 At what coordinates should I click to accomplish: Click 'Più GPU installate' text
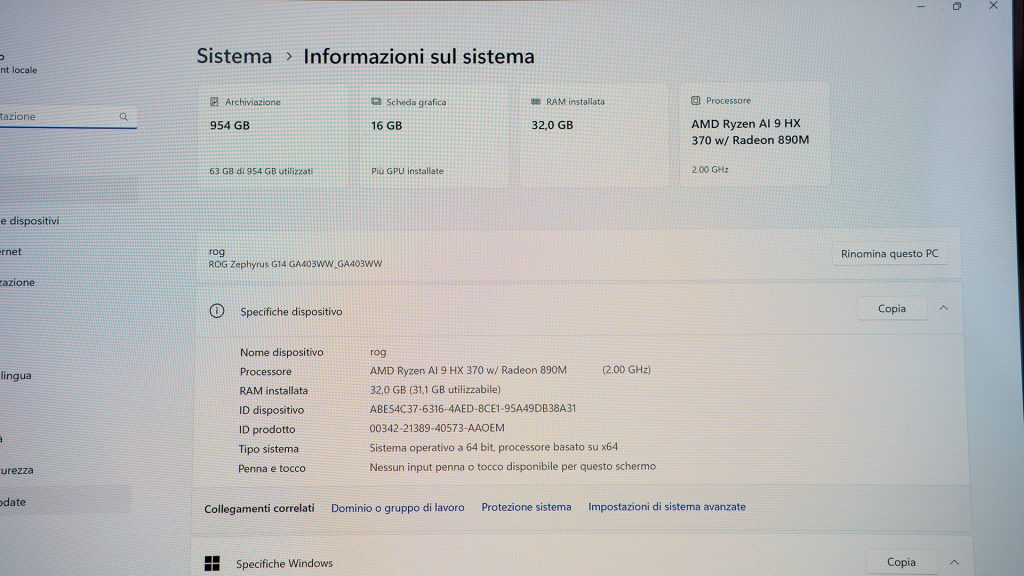pyautogui.click(x=408, y=171)
